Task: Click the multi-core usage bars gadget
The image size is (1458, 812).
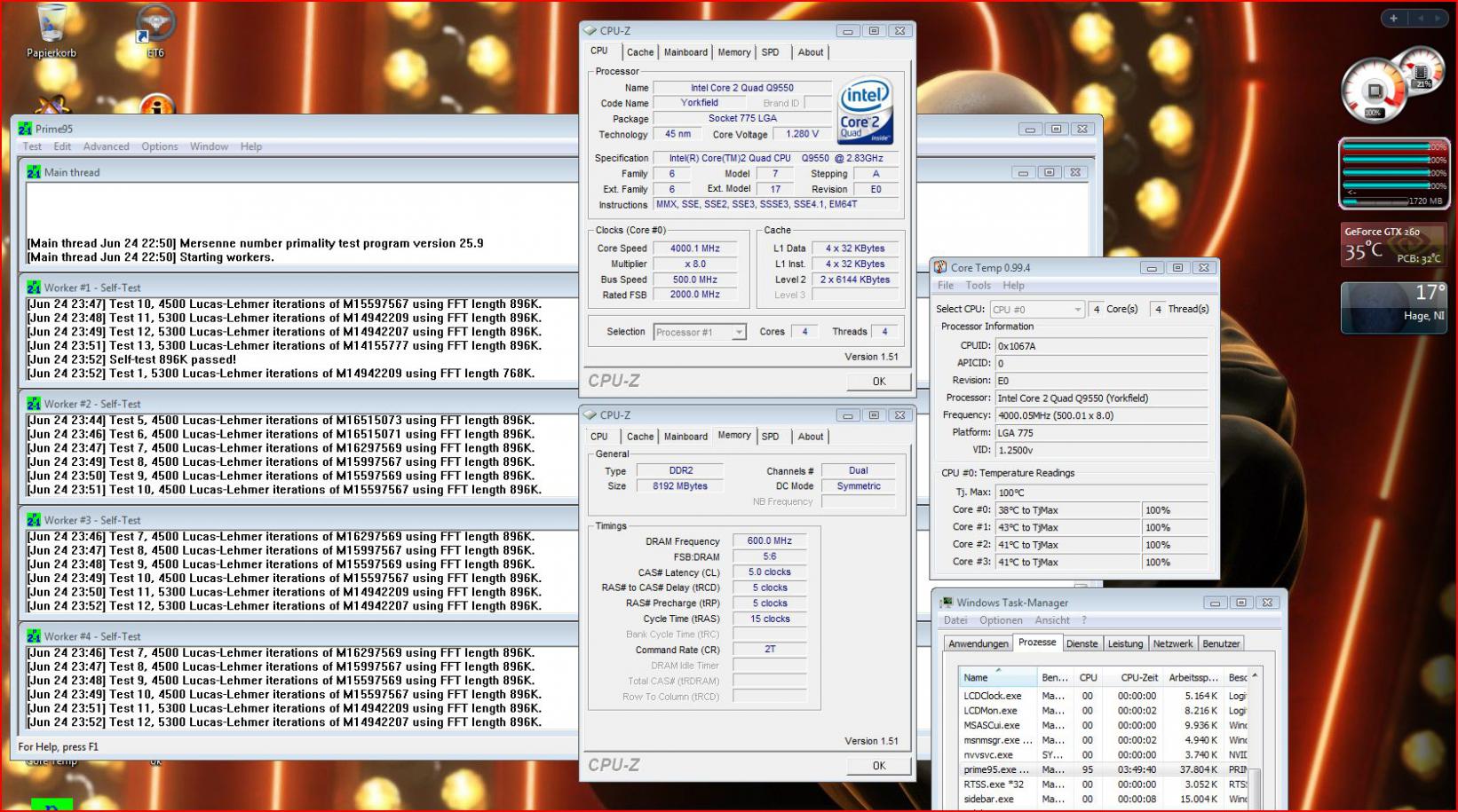Action: [x=1394, y=173]
